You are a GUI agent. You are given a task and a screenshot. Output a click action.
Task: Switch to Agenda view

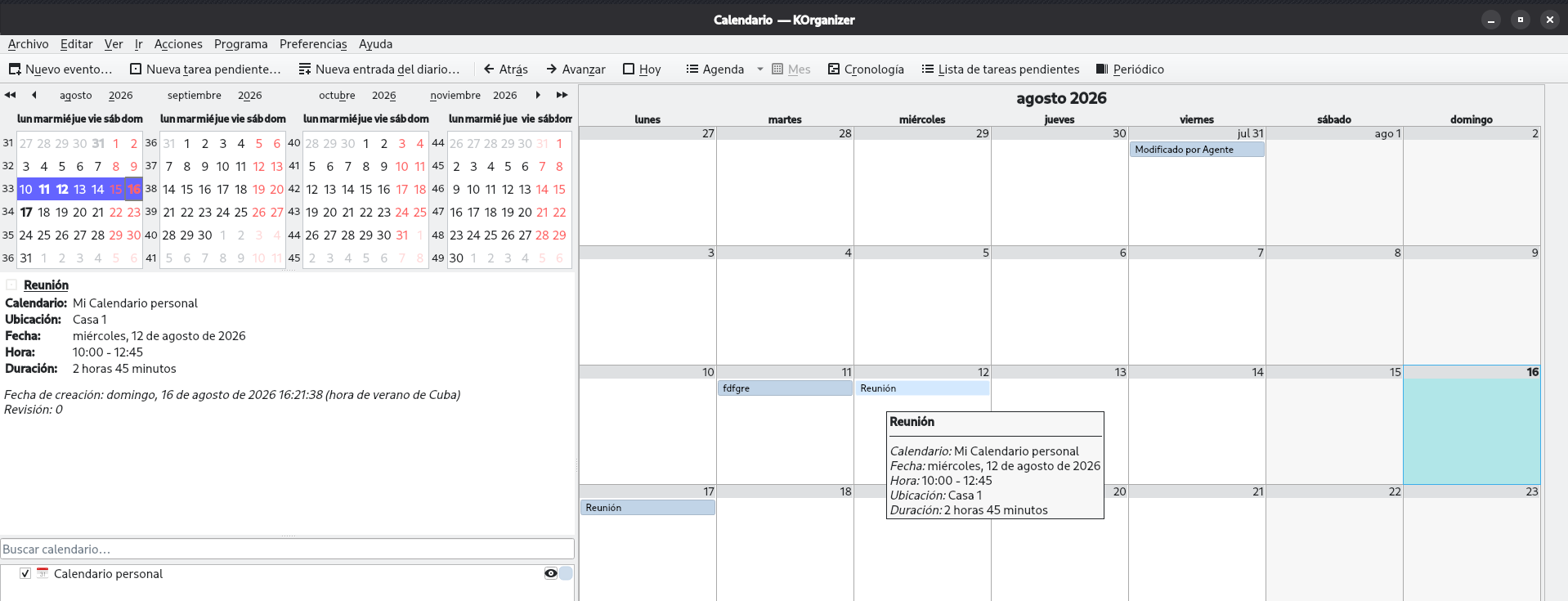tap(715, 70)
